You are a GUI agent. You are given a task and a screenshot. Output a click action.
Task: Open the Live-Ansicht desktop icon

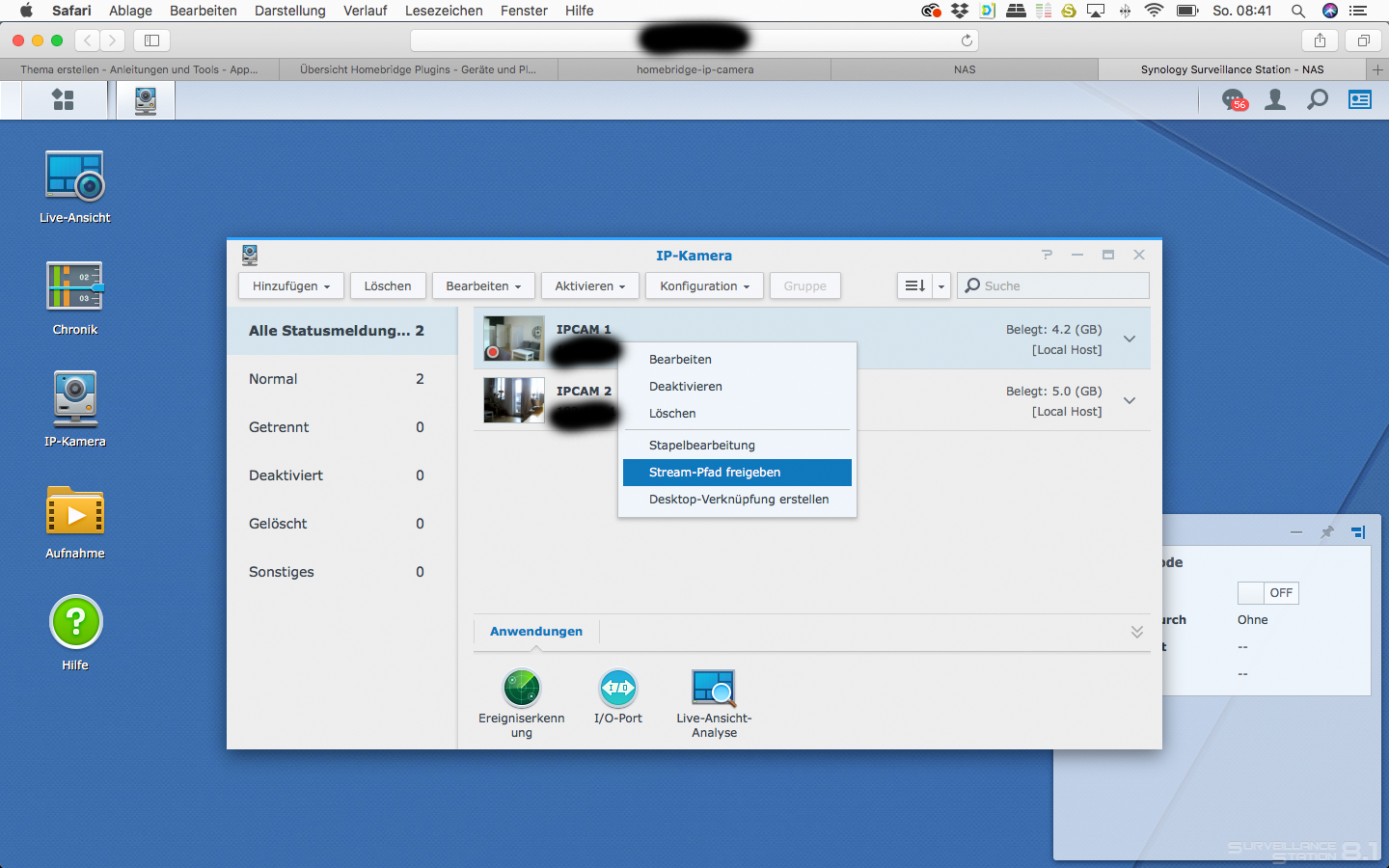75,177
